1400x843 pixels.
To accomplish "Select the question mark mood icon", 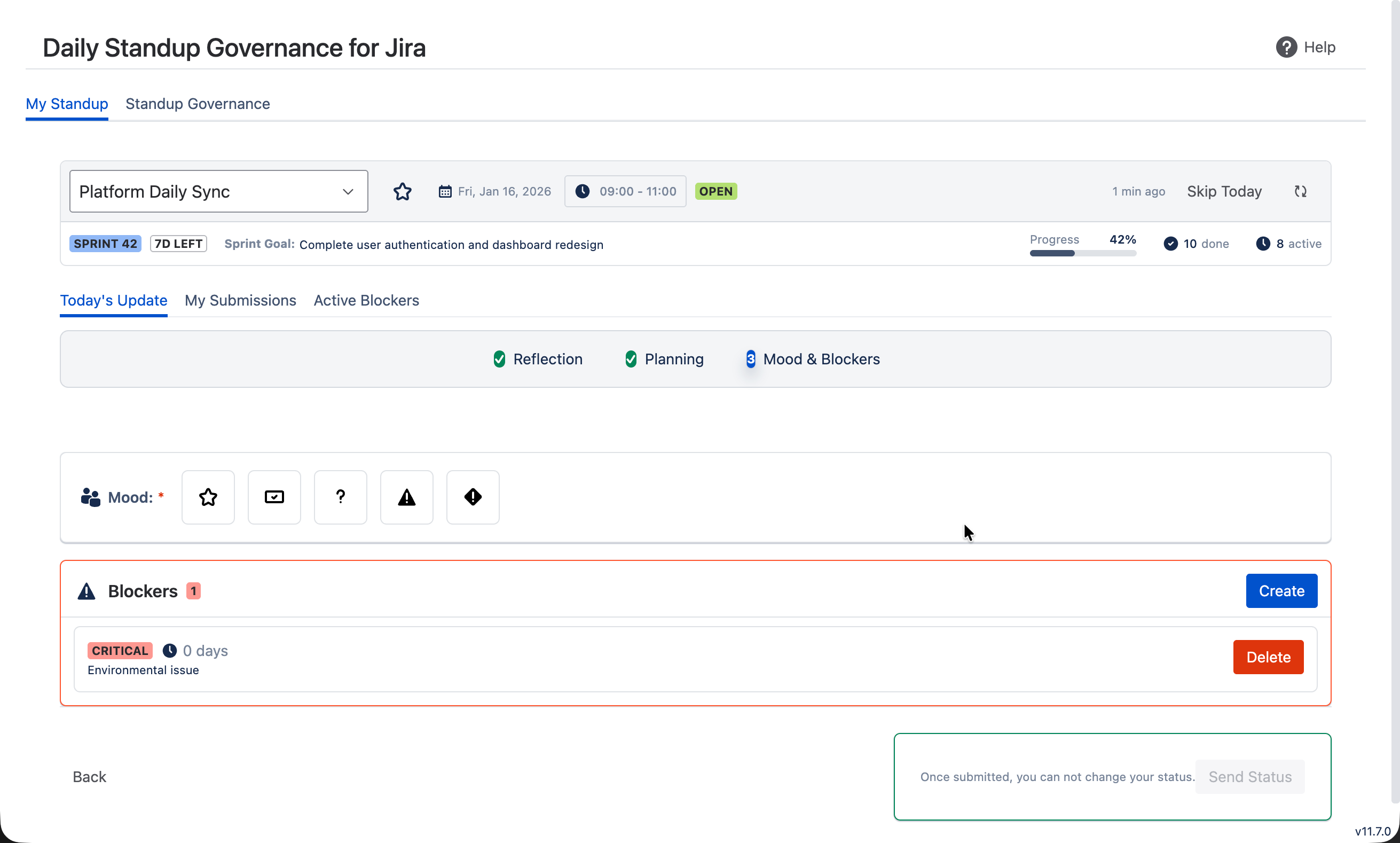I will click(340, 497).
